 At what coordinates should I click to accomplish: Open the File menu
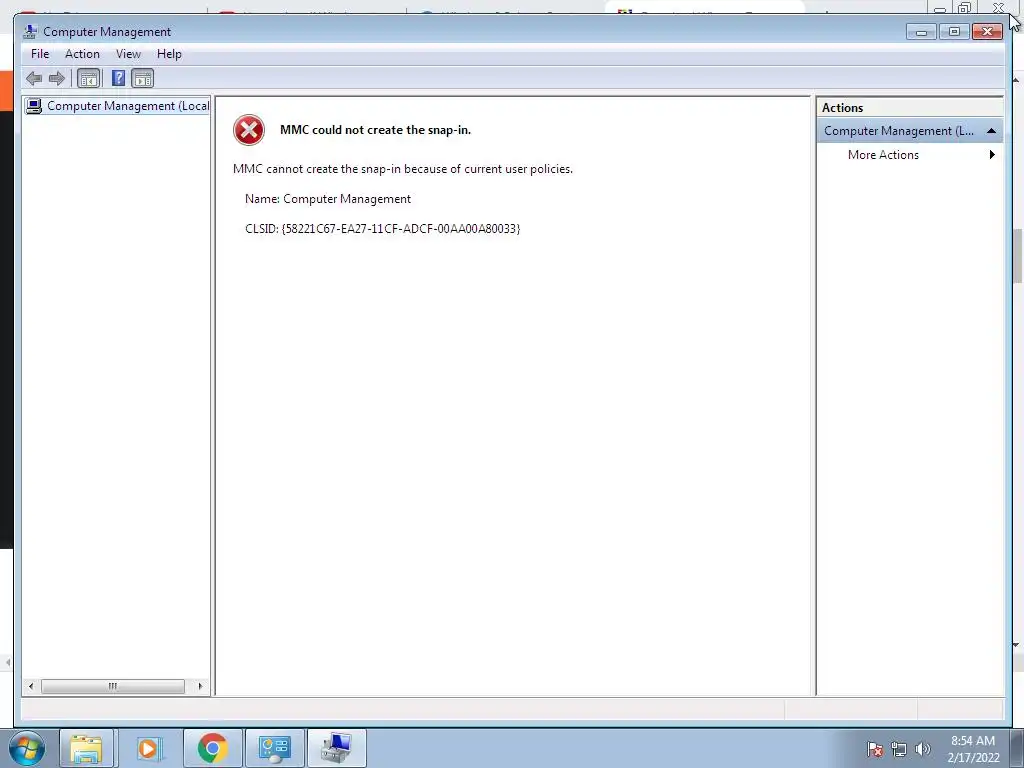coord(40,54)
